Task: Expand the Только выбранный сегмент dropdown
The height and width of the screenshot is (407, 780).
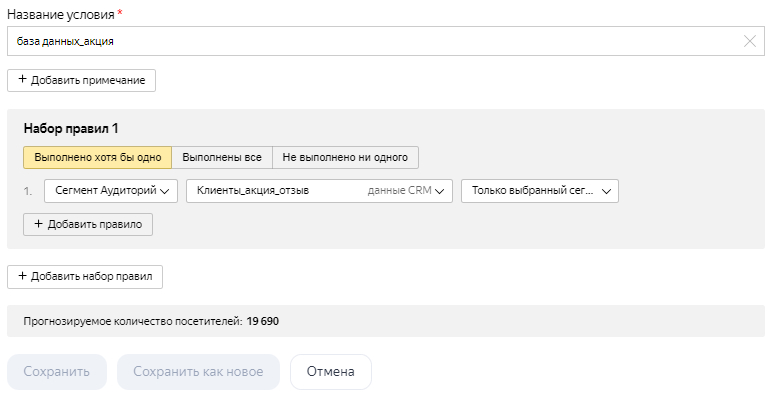Action: click(532, 191)
